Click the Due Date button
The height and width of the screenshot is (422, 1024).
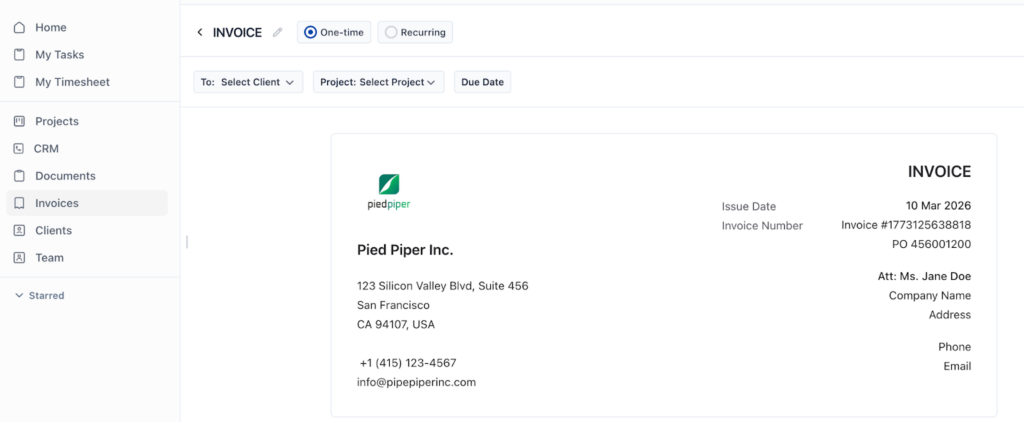pyautogui.click(x=482, y=82)
